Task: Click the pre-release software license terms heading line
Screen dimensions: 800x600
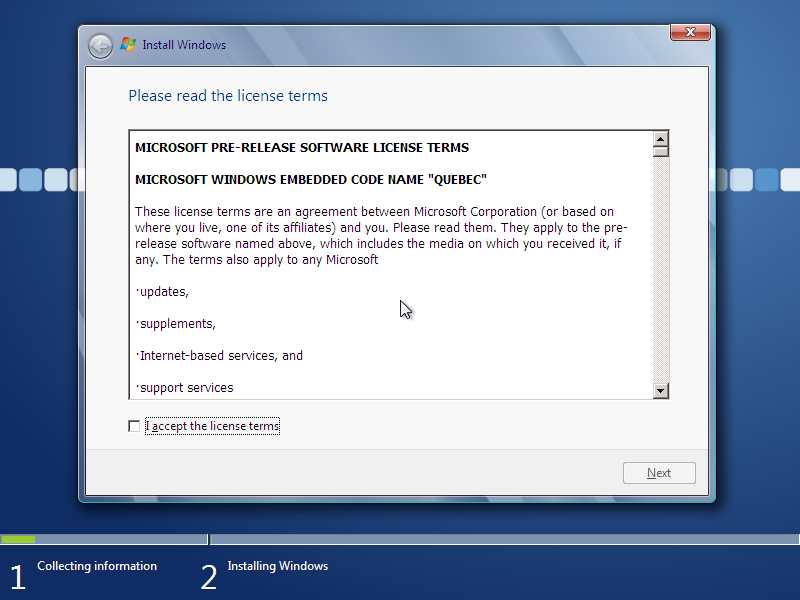Action: (302, 147)
